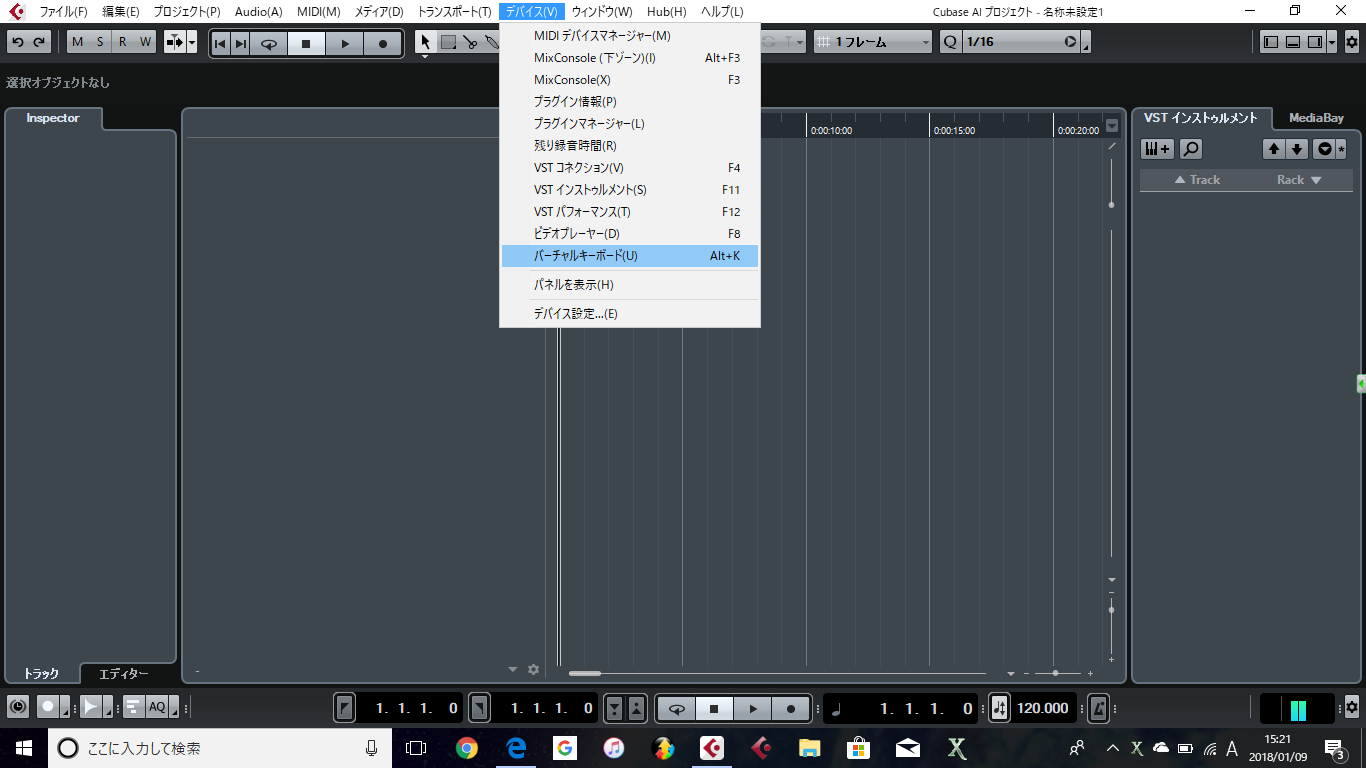Start playback from top toolbar transport
Viewport: 1366px width, 768px height.
click(345, 43)
